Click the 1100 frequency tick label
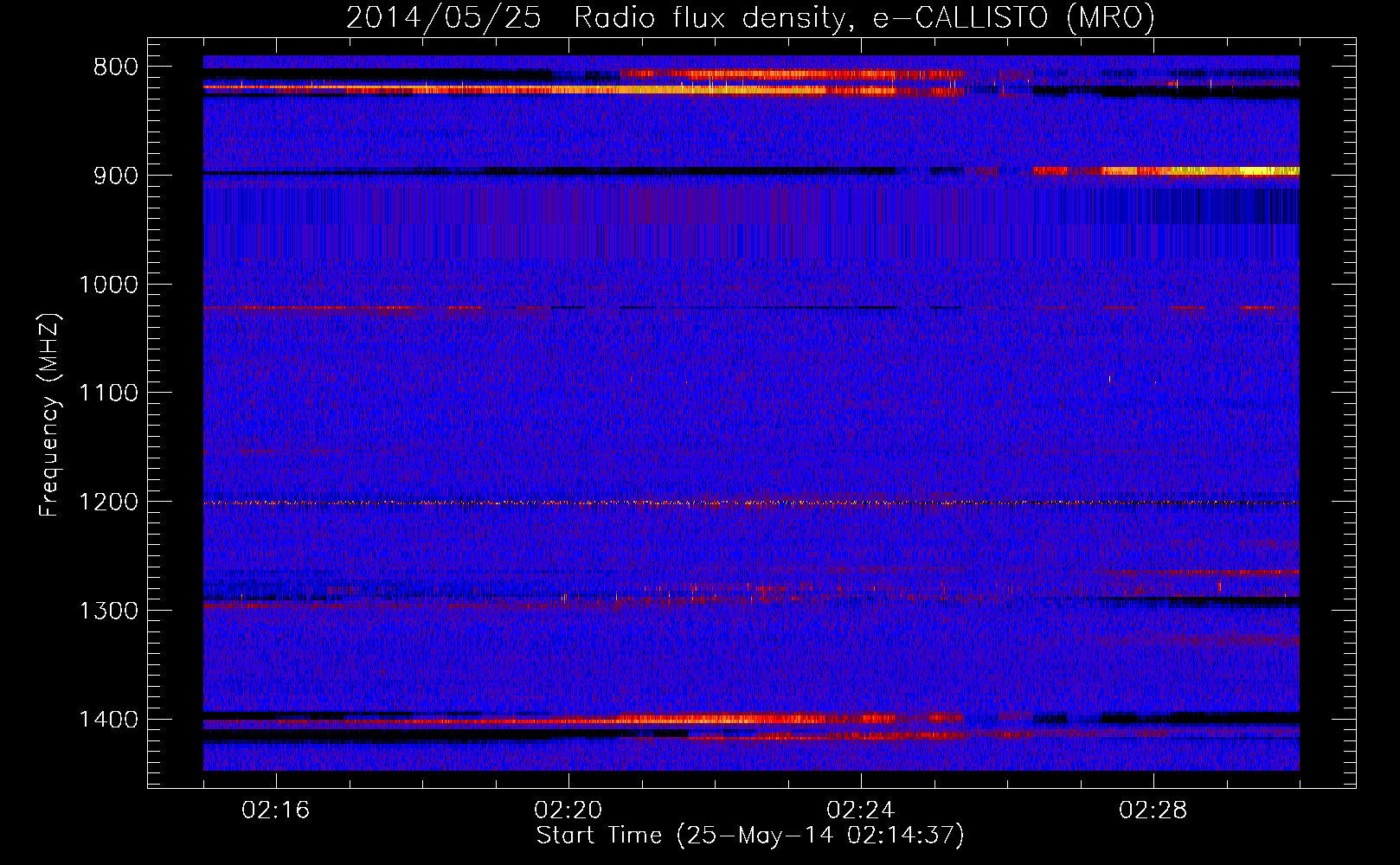 (108, 394)
